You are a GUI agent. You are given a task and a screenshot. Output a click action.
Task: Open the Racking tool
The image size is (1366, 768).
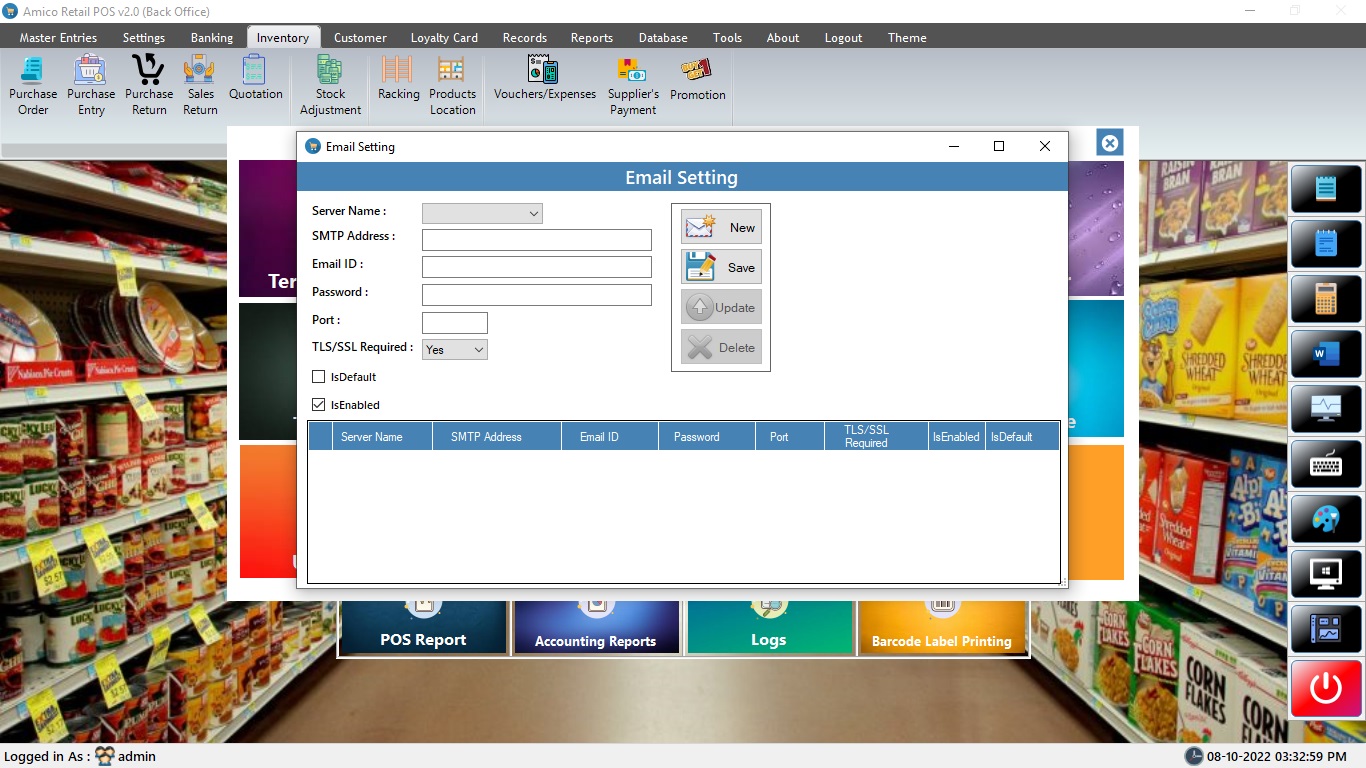point(398,80)
